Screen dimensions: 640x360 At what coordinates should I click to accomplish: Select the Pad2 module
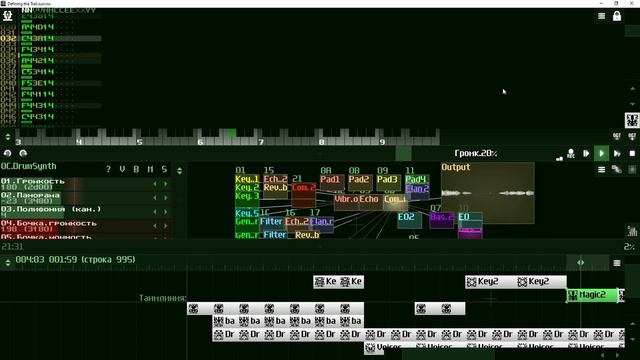click(x=360, y=182)
